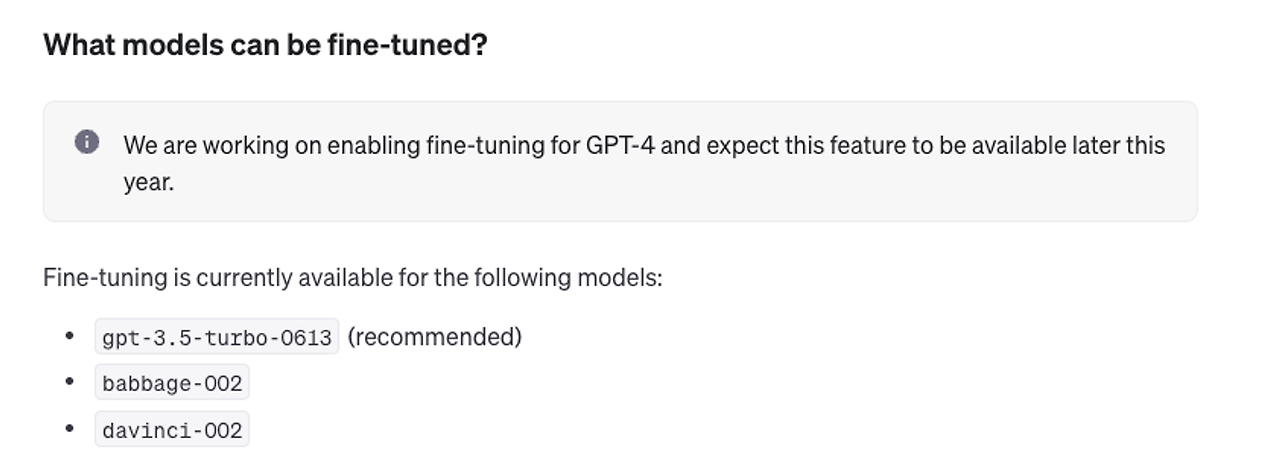Click the bullet point beside babbage-002
The width and height of the screenshot is (1280, 451).
tap(69, 382)
